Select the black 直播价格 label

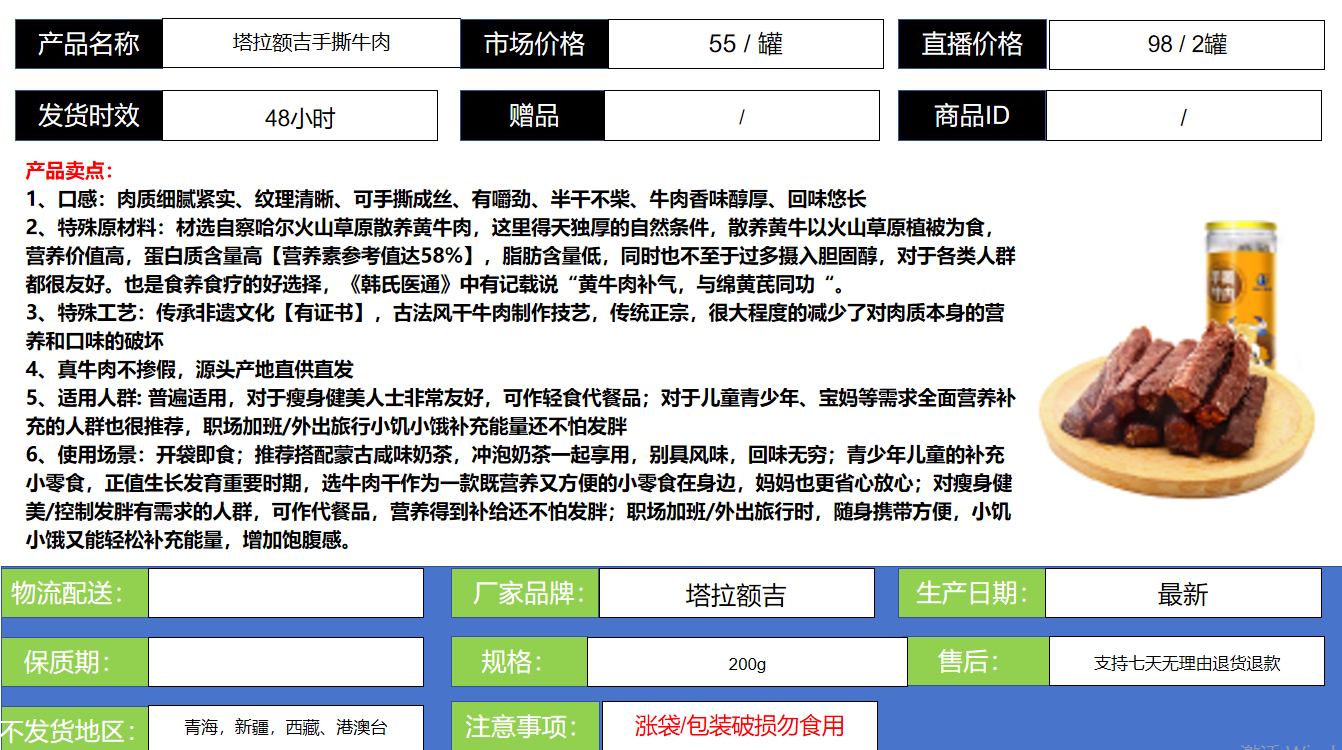pyautogui.click(x=972, y=44)
